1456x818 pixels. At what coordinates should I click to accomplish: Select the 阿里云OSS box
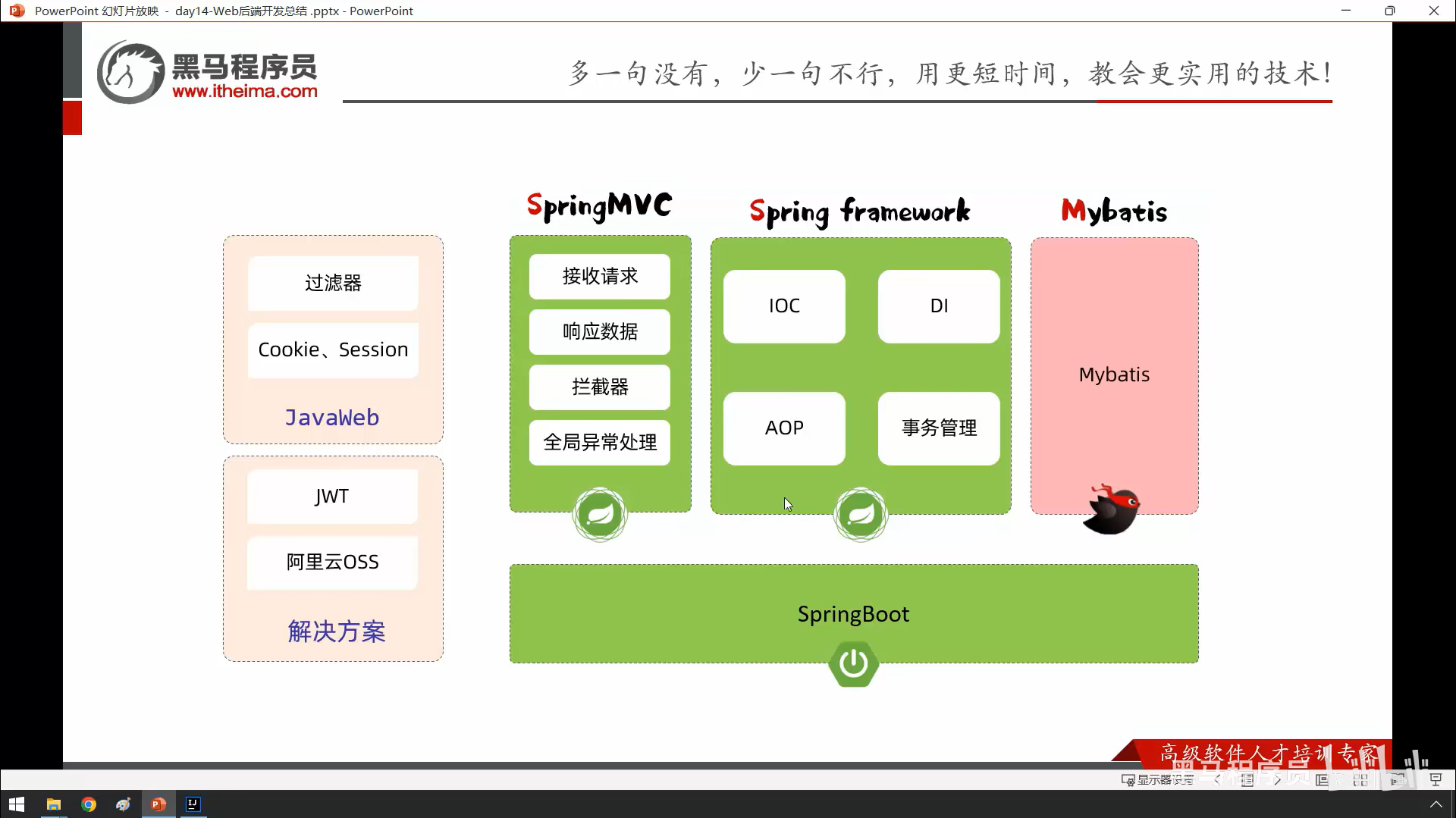point(332,563)
